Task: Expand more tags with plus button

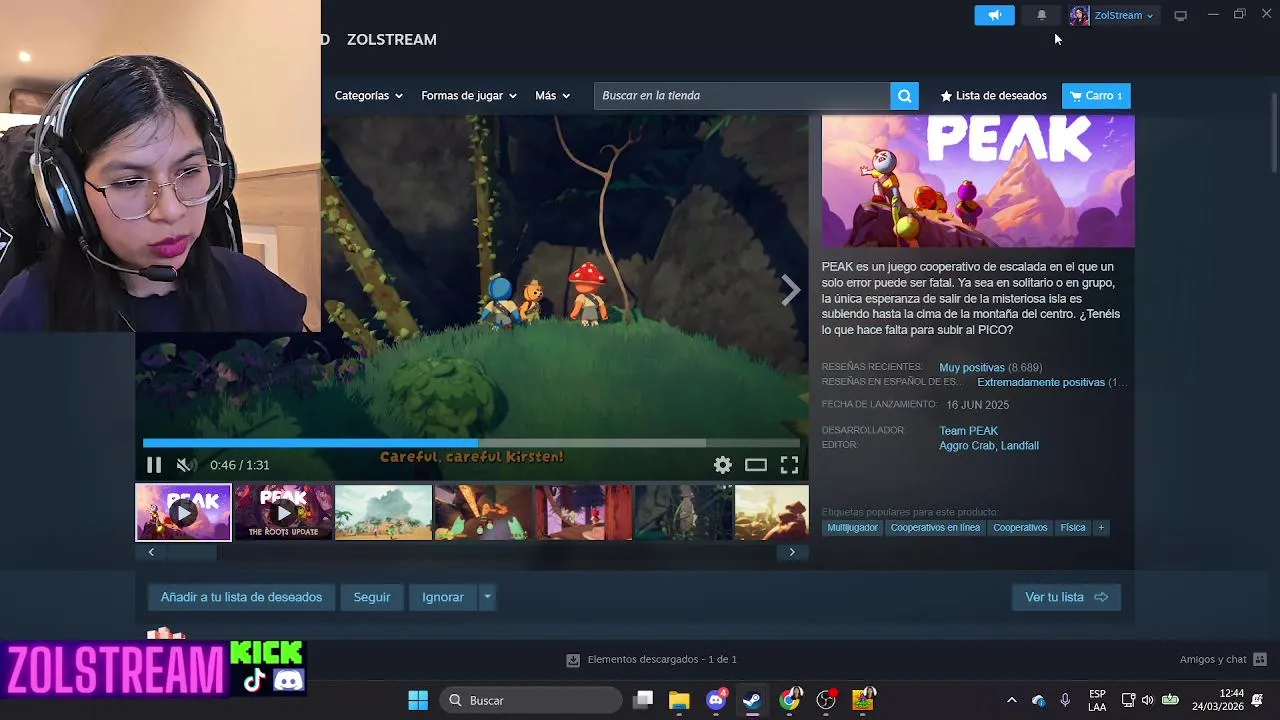Action: pos(1101,527)
